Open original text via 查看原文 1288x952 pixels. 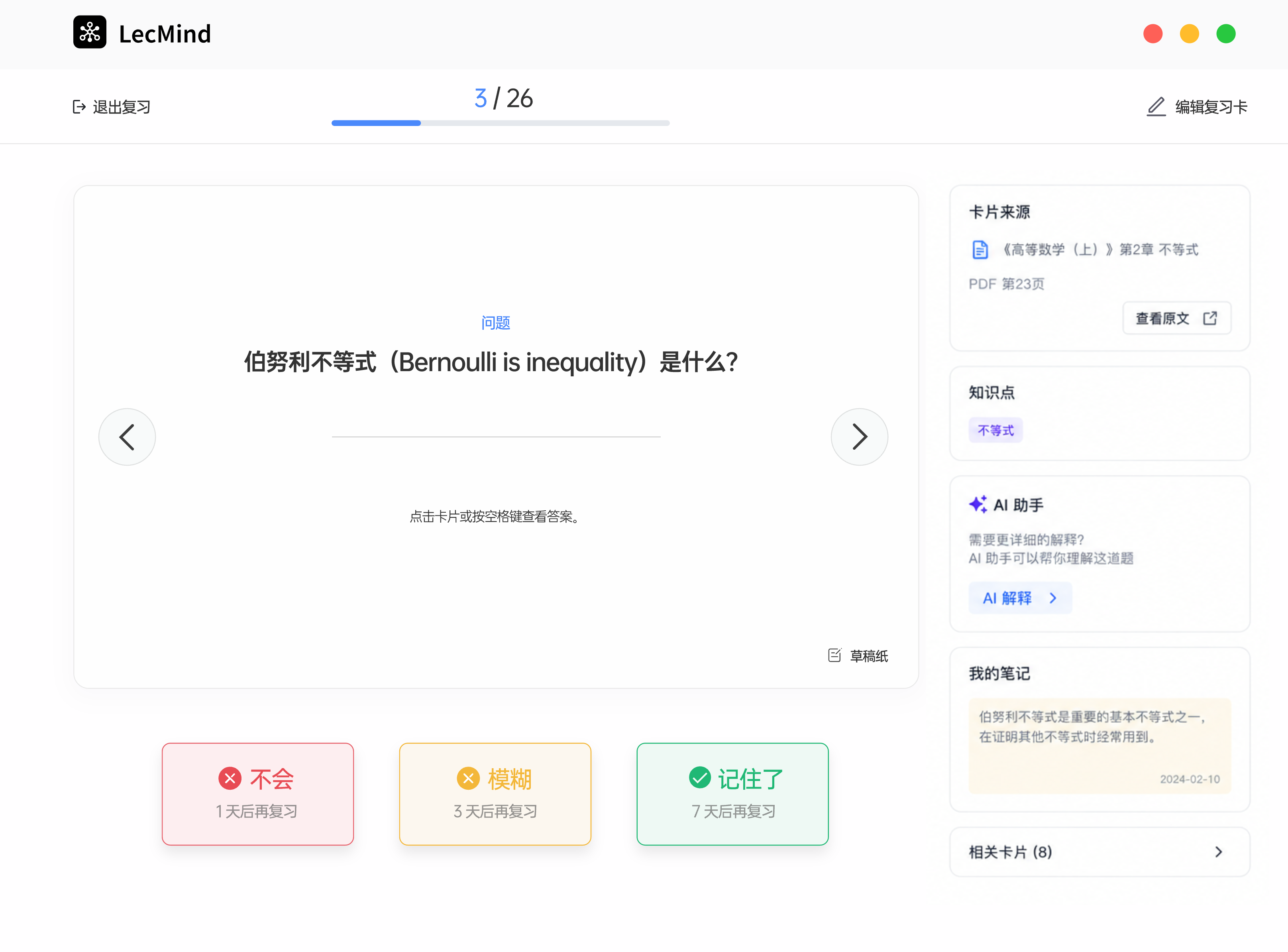point(1177,318)
